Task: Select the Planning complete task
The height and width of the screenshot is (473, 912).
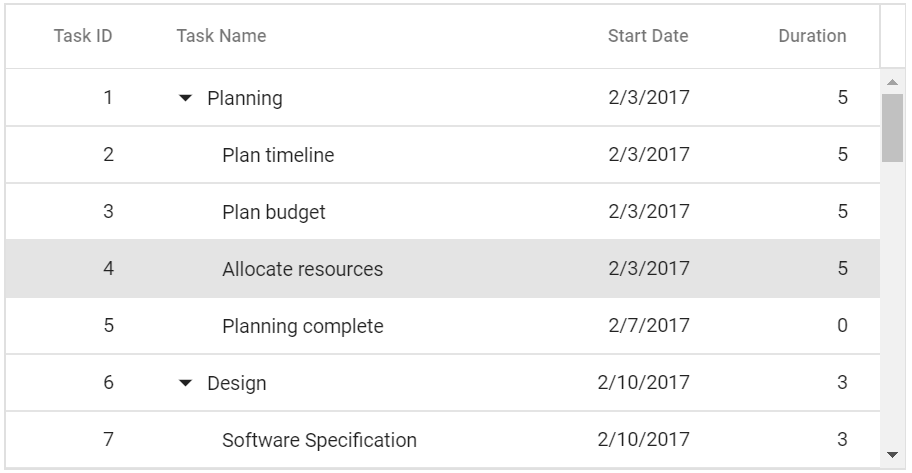Action: pos(302,326)
